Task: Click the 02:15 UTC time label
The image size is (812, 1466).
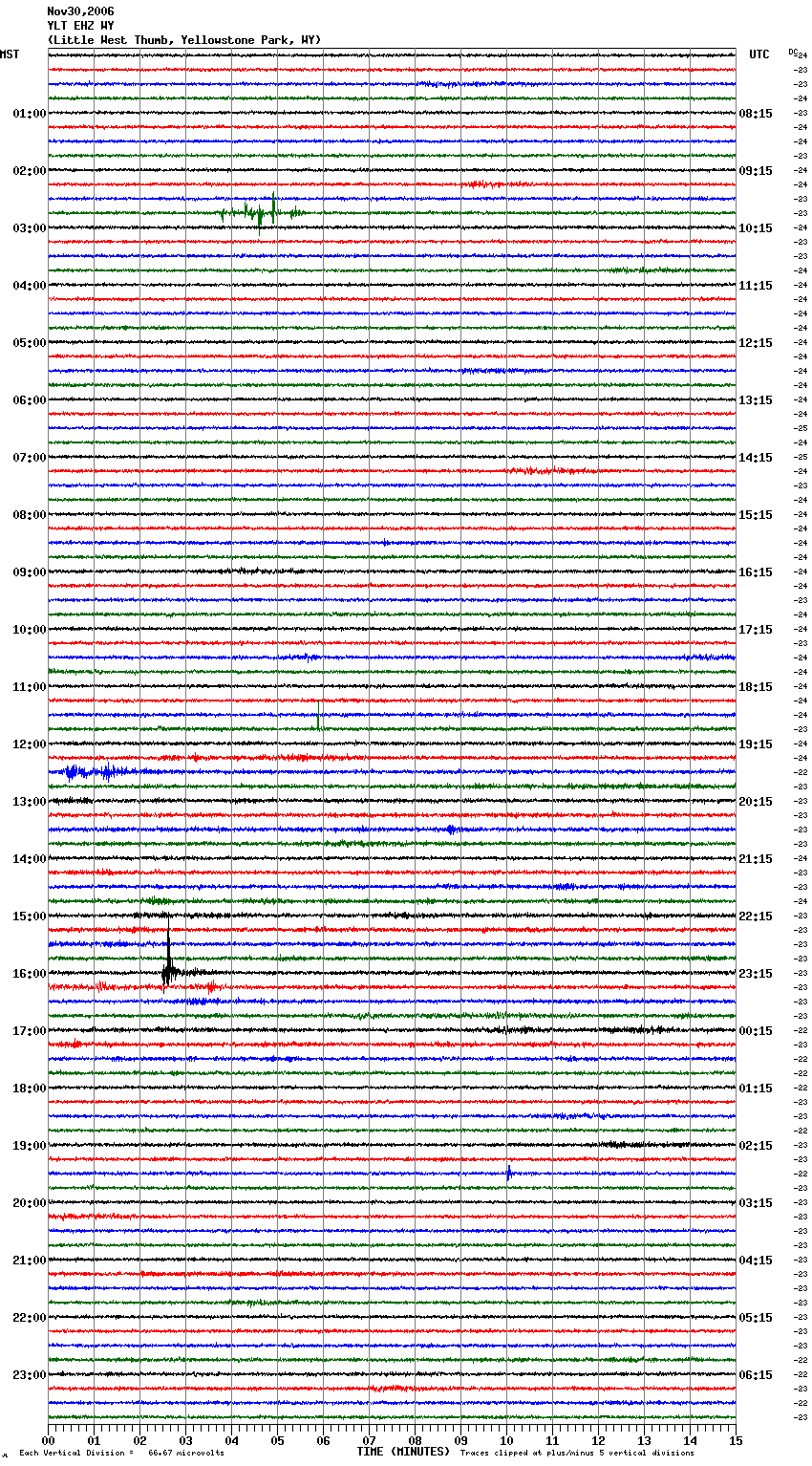Action: [756, 1146]
